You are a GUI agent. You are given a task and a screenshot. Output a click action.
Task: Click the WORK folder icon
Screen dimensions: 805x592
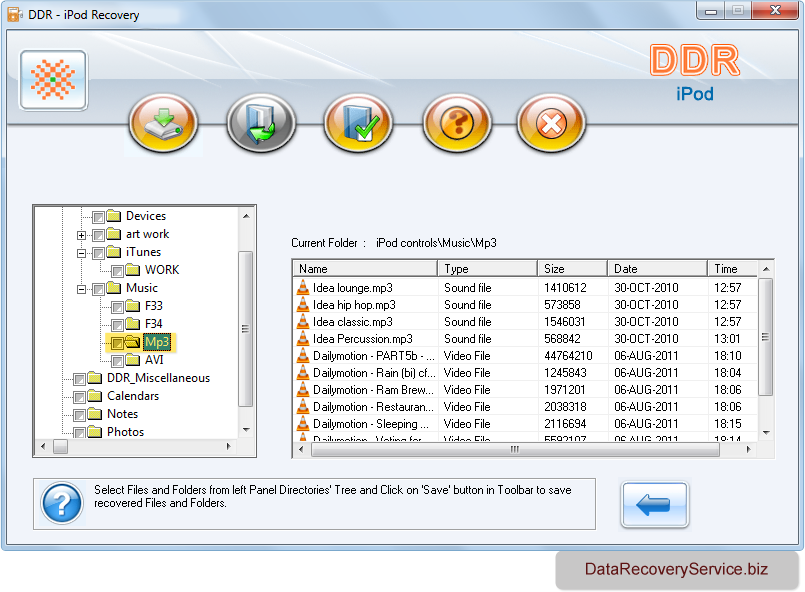[132, 270]
